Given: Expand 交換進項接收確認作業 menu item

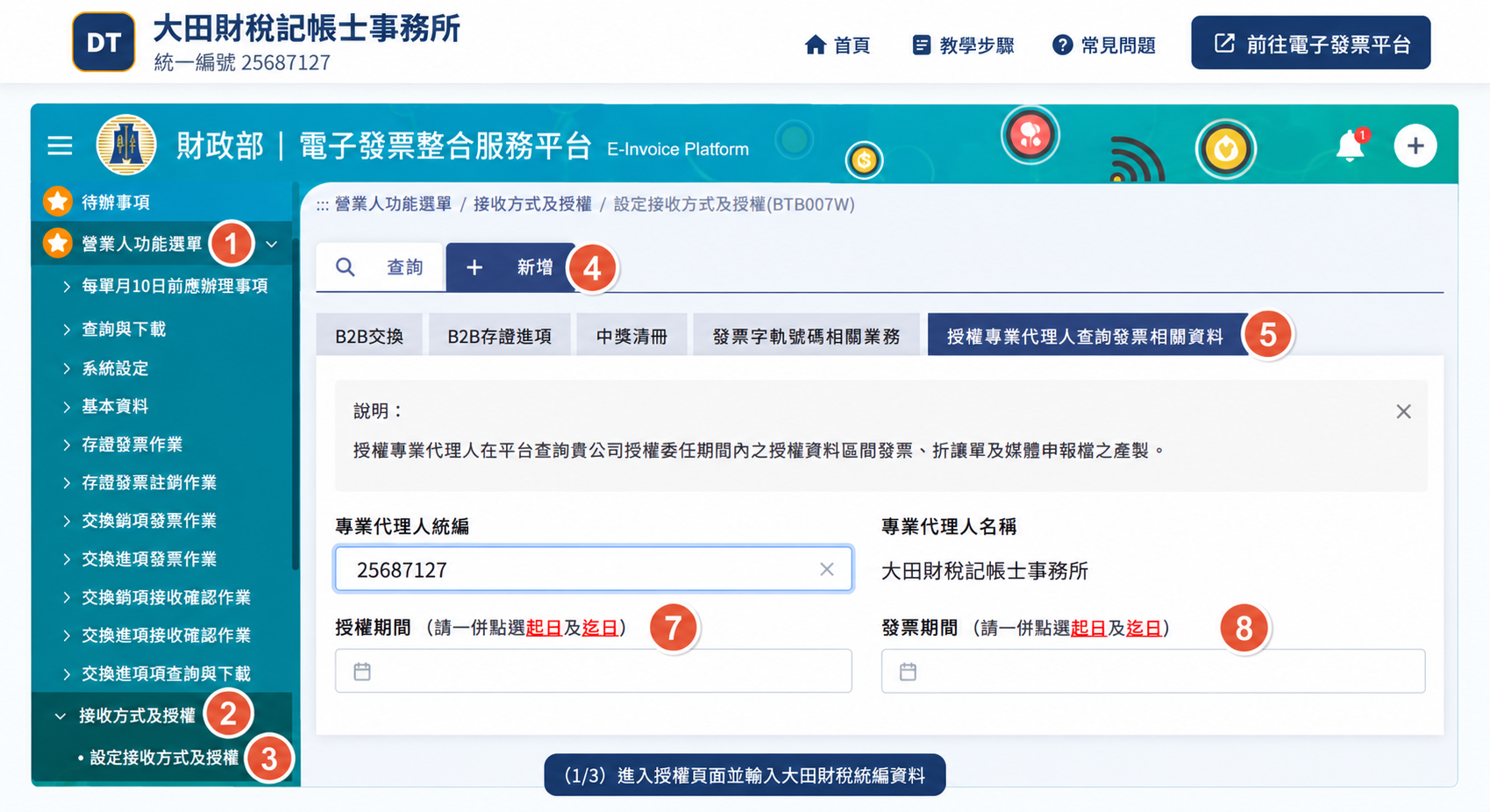Looking at the screenshot, I should tap(156, 635).
